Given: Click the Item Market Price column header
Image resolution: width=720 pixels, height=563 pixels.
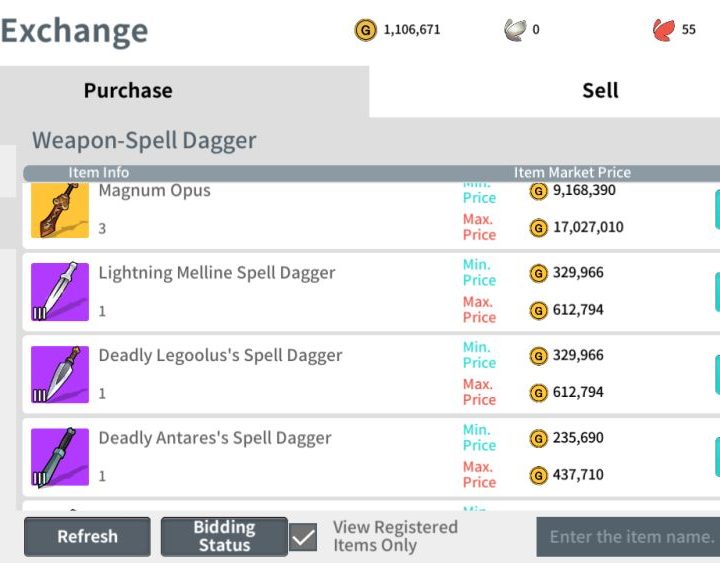Looking at the screenshot, I should pyautogui.click(x=572, y=173).
